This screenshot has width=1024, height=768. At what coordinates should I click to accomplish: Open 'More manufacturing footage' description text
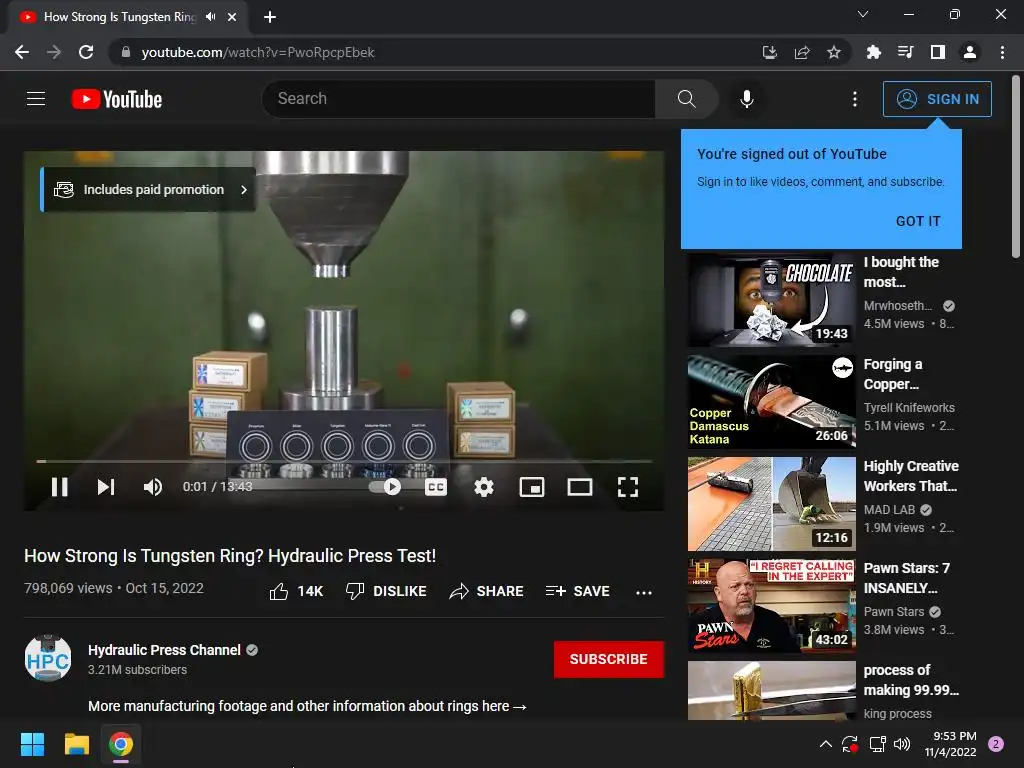[x=307, y=706]
